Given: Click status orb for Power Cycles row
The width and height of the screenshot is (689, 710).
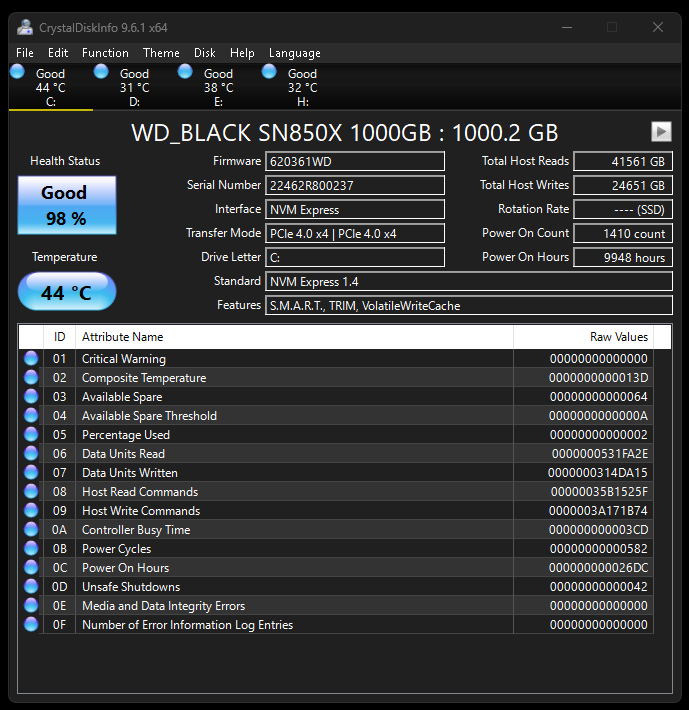Looking at the screenshot, I should (x=31, y=548).
